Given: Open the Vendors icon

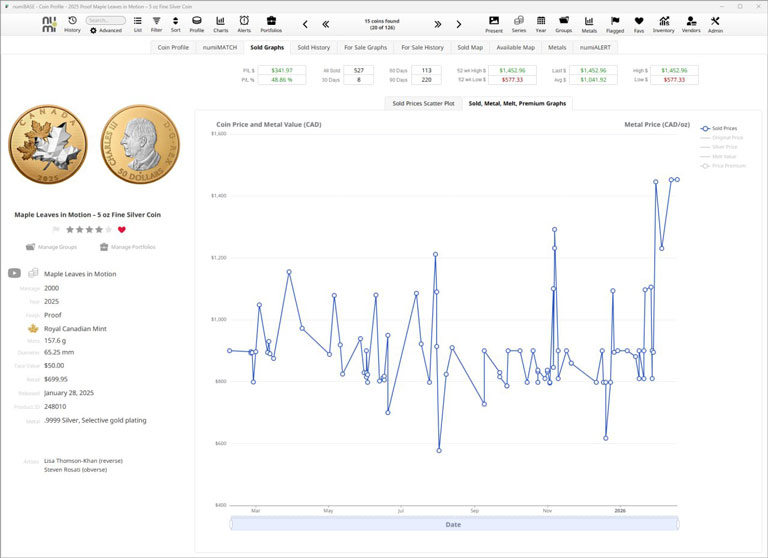Looking at the screenshot, I should 691,24.
